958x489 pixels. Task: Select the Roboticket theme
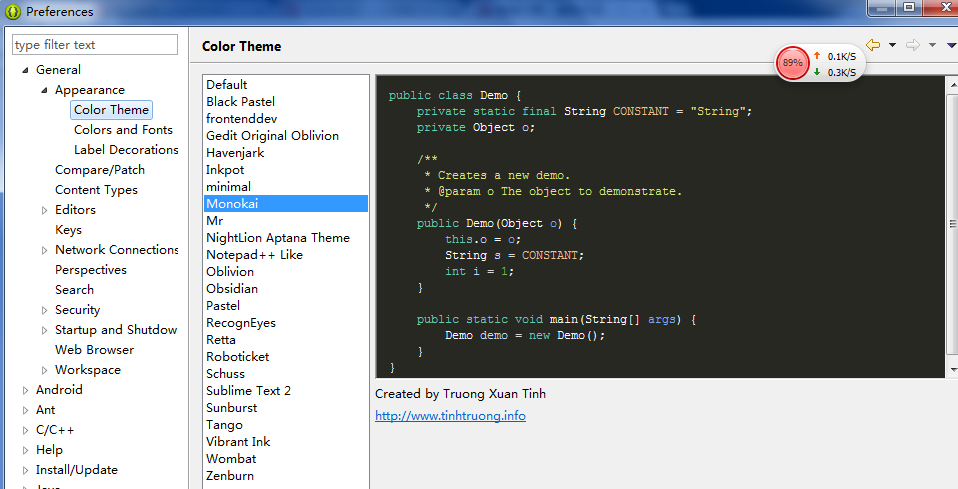[286, 357]
